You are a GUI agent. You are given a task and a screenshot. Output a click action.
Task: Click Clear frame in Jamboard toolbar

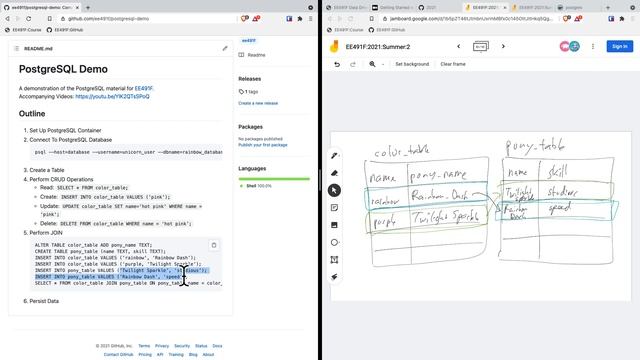point(453,64)
